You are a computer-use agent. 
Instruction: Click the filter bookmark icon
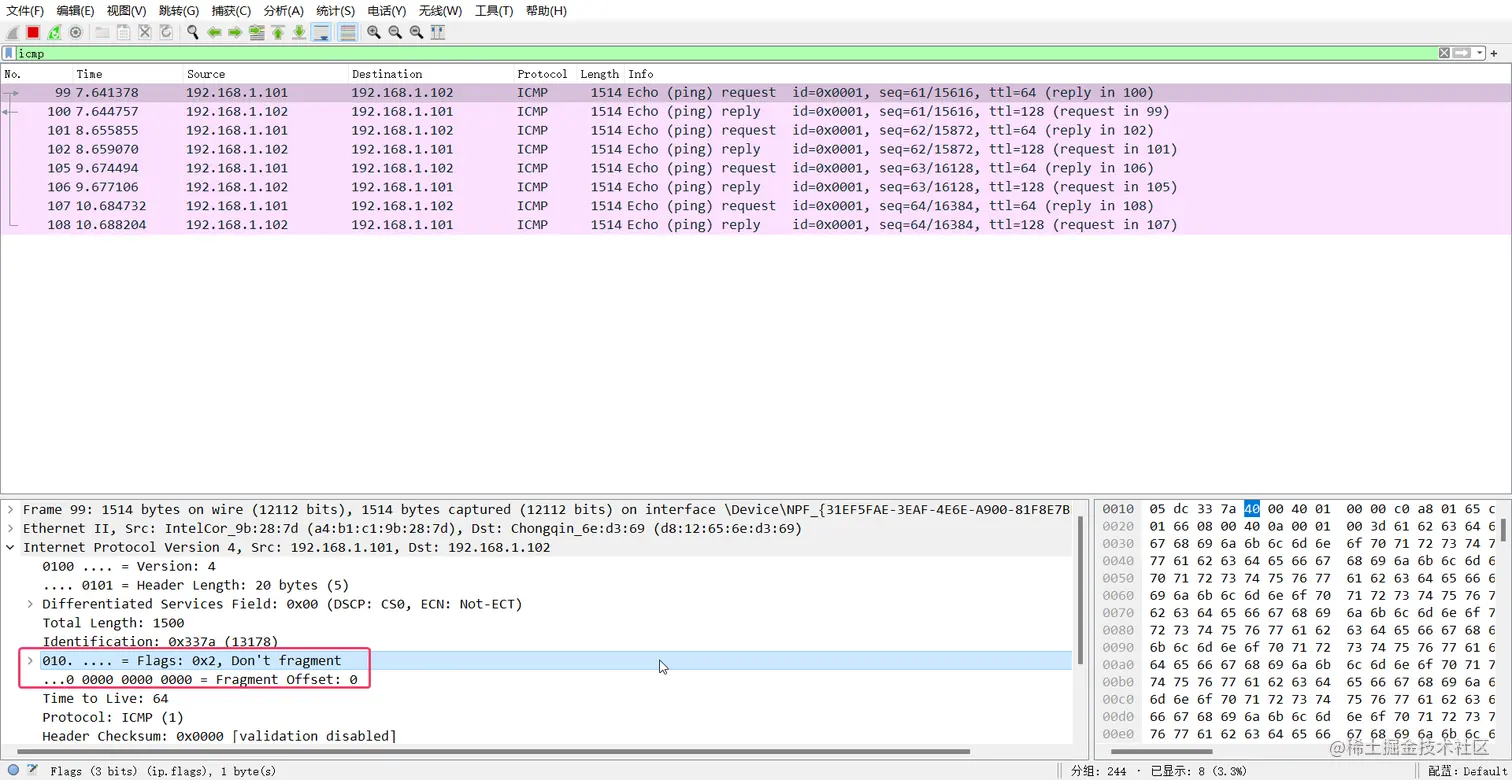click(x=9, y=53)
